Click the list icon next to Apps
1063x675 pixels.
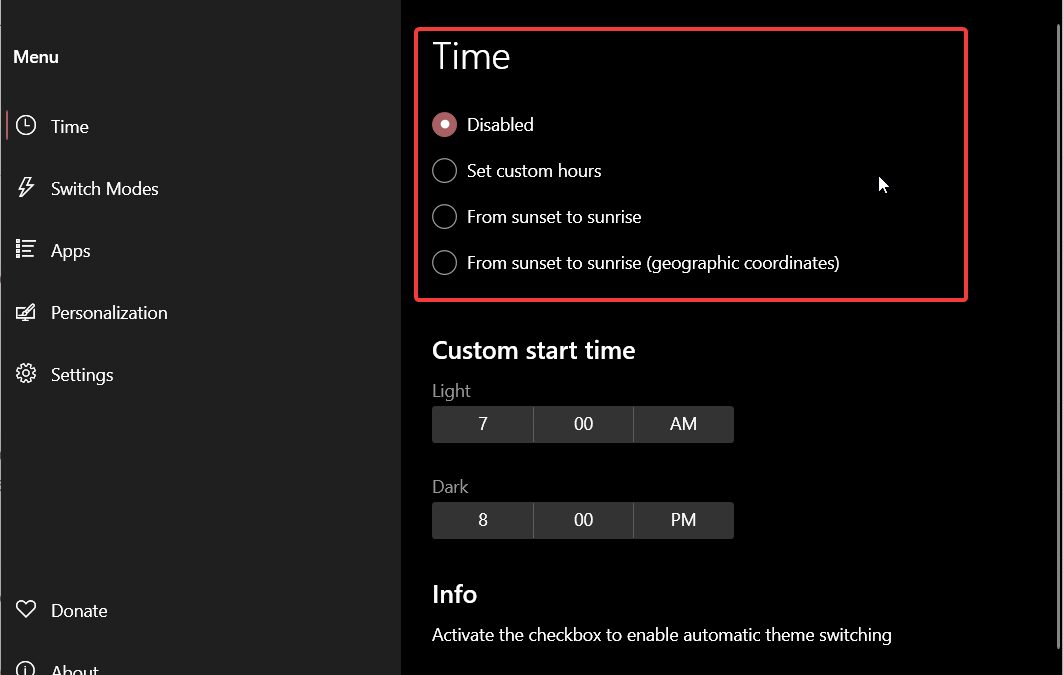[x=25, y=250]
